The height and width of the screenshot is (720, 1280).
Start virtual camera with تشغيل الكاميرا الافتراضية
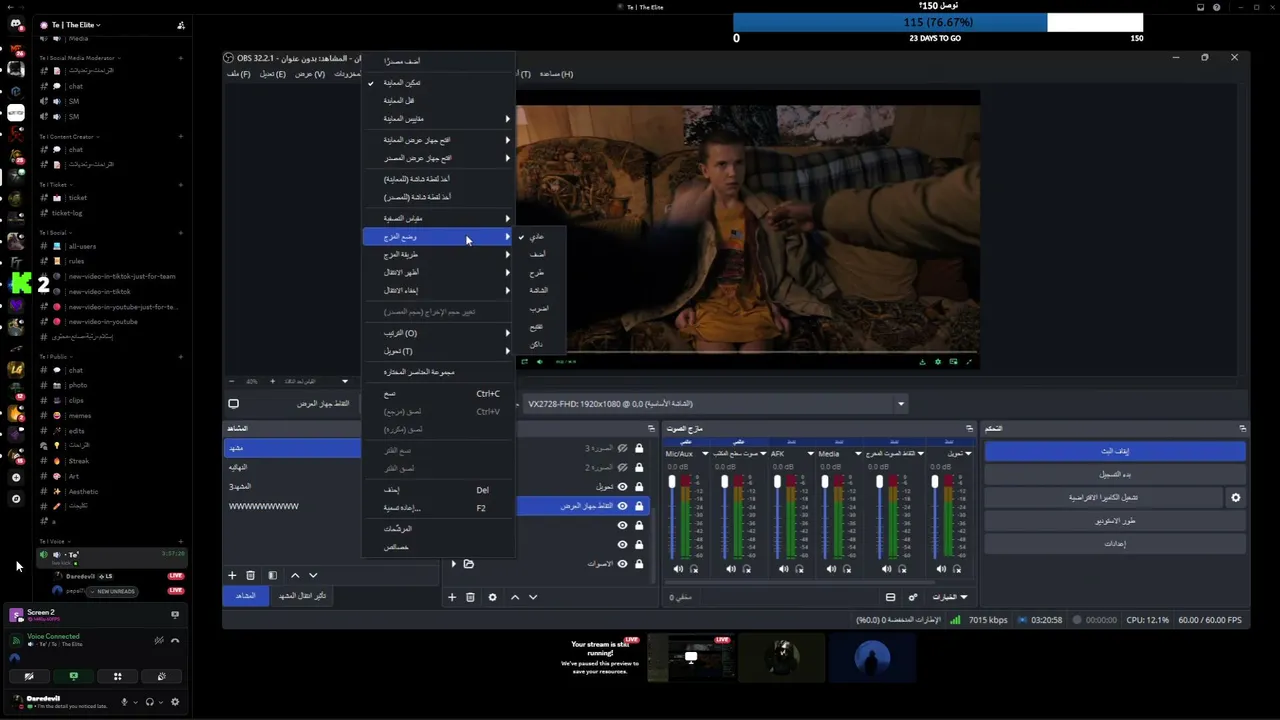[1103, 497]
